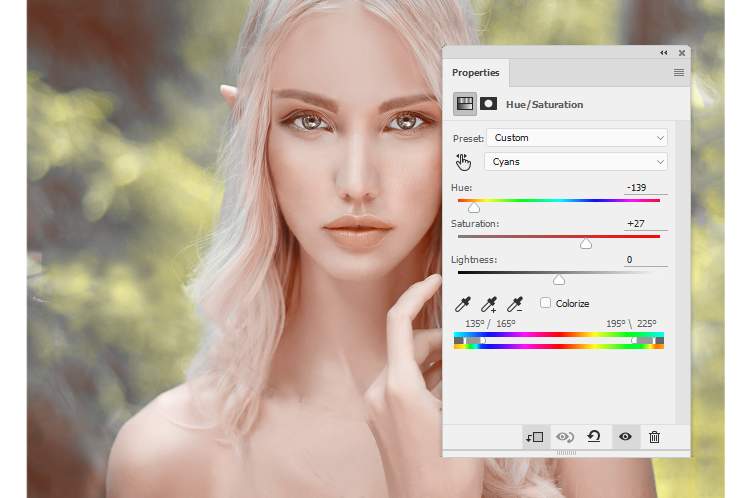Click the Saturation slider handle
Screen dimensions: 750x498
pos(586,244)
